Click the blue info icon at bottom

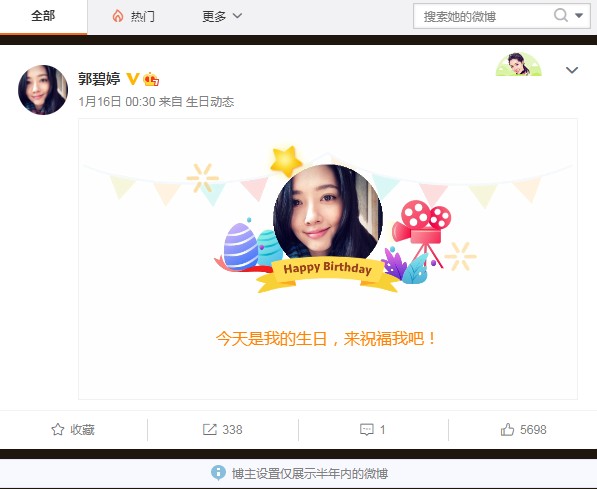pos(218,473)
